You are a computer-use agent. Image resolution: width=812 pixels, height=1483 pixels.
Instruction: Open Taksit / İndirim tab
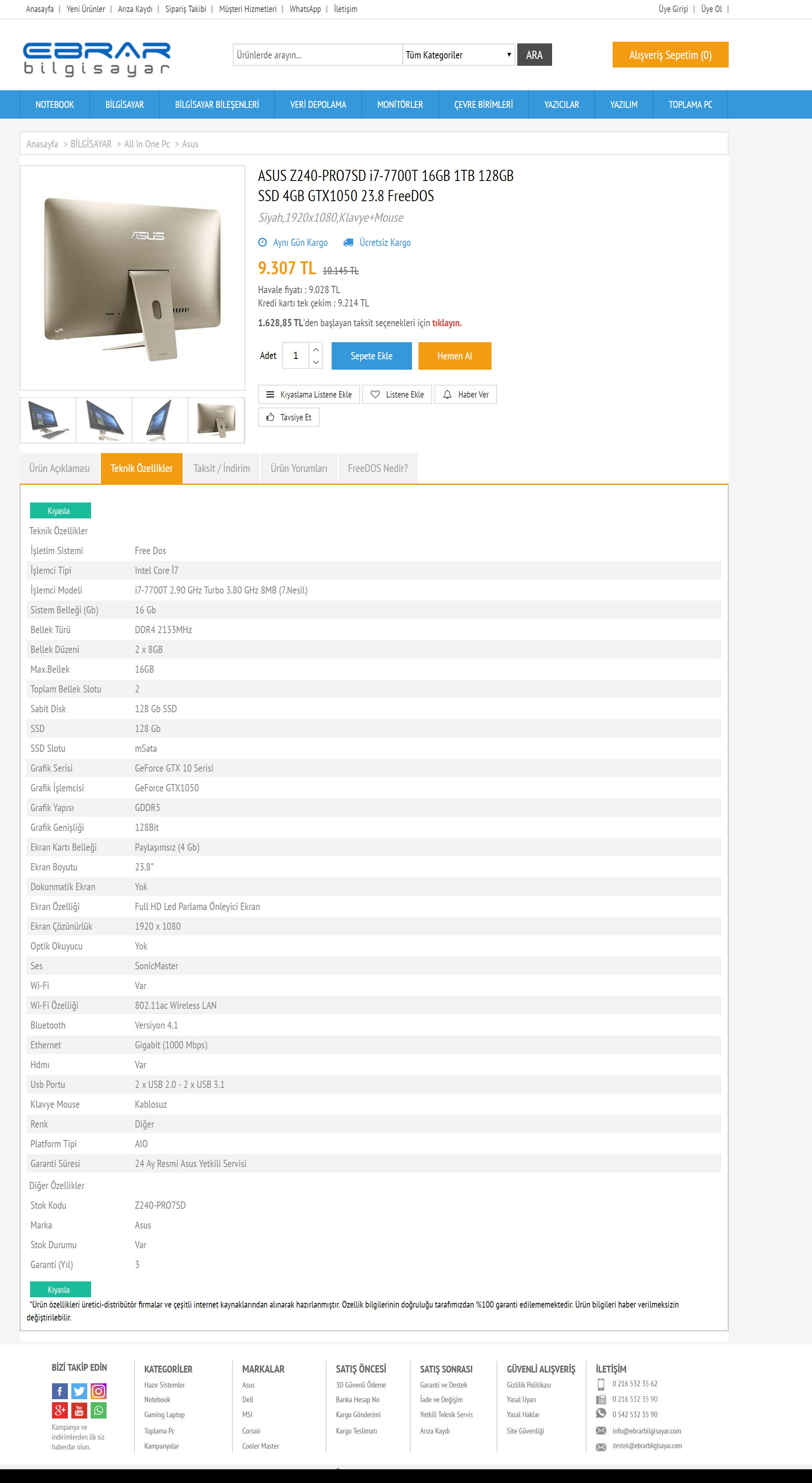click(222, 468)
